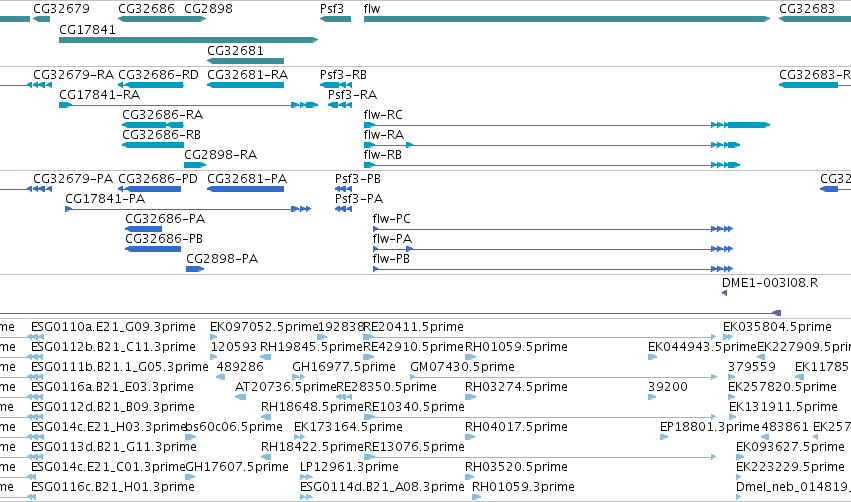This screenshot has width=851, height=502.
Task: Click the CG17841 gene bar
Action: point(188,40)
